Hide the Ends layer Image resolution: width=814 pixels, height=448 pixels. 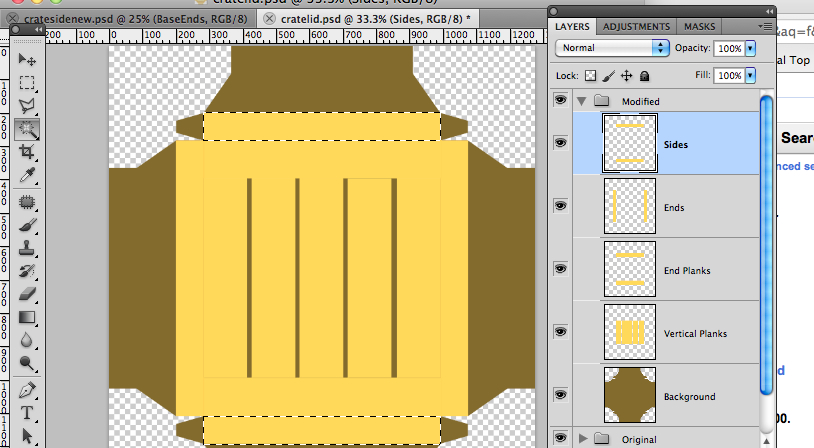(x=560, y=206)
